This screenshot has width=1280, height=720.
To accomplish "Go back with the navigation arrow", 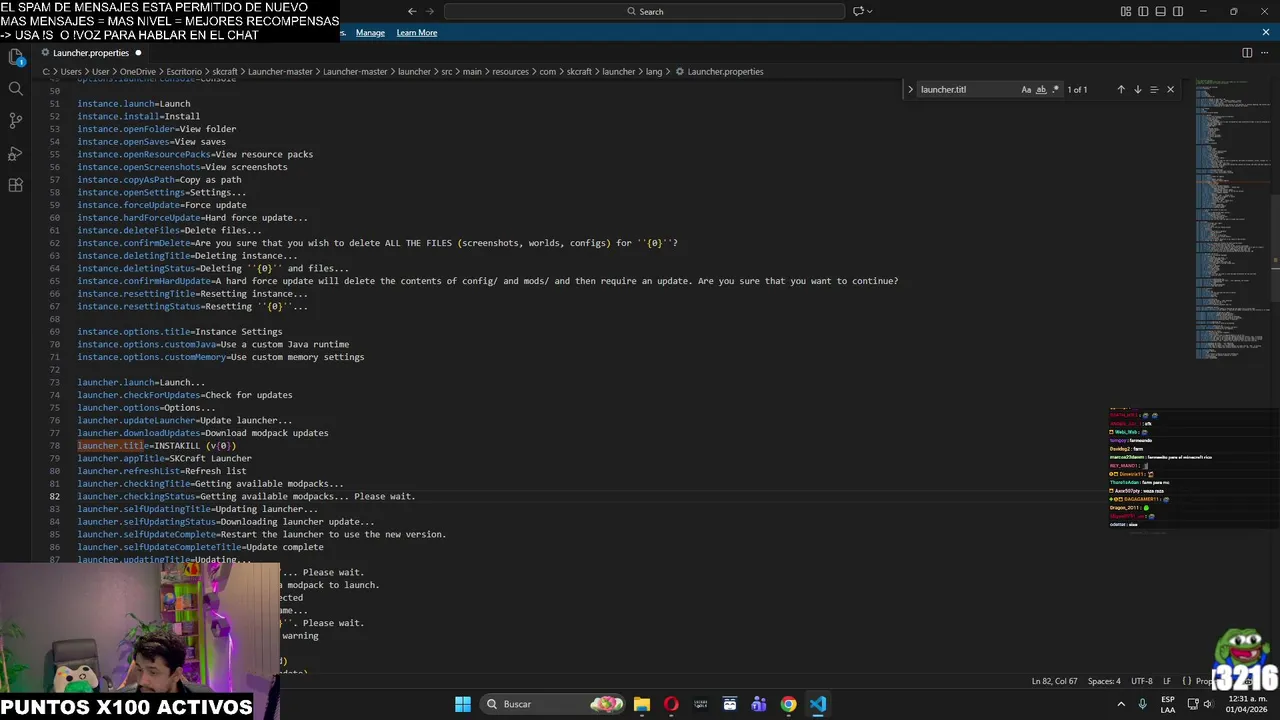I will (412, 11).
